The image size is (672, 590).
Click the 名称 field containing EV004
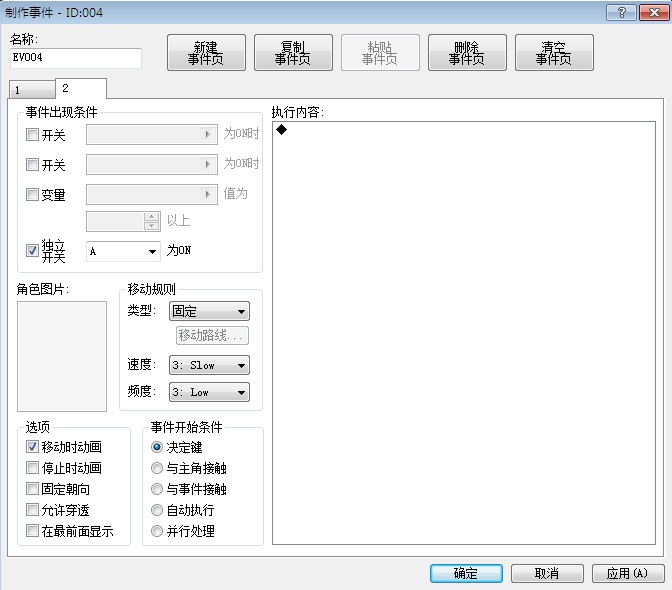[76, 58]
